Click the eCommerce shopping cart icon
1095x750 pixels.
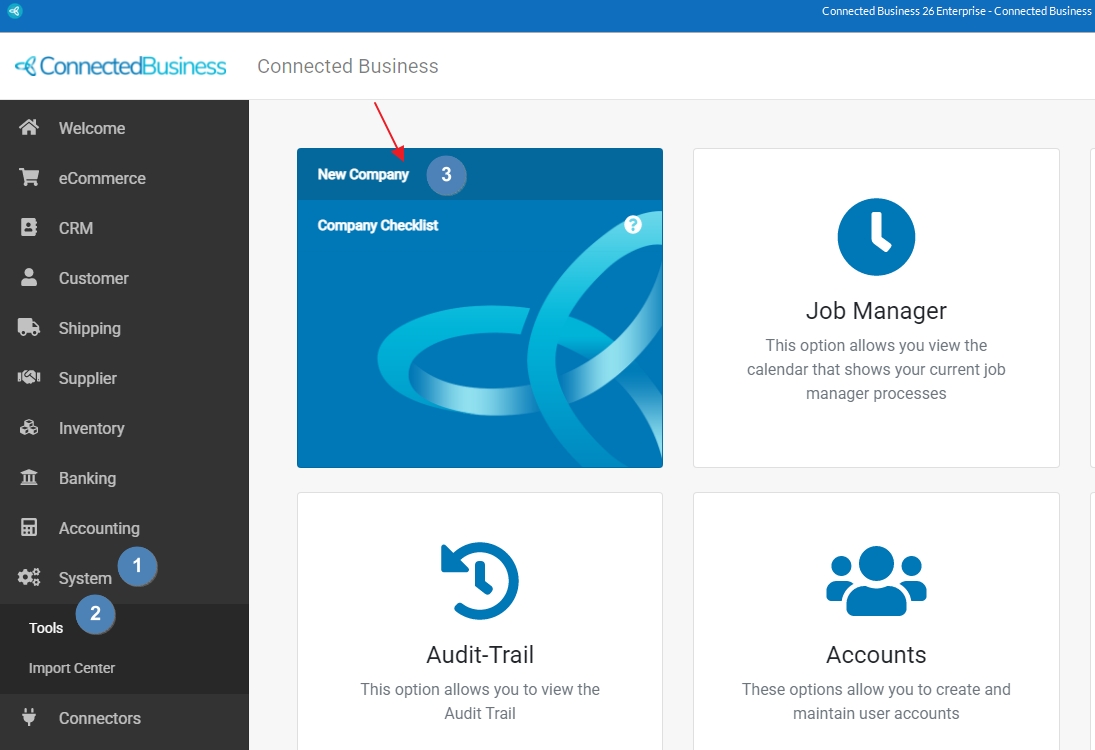[x=29, y=178]
